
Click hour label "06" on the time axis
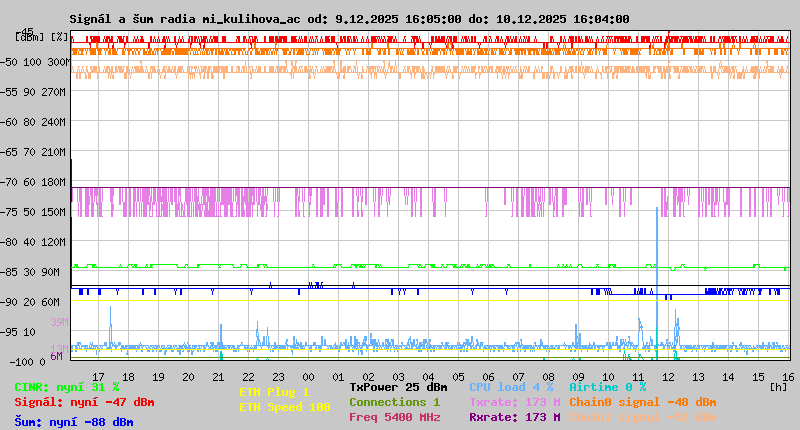coord(488,377)
